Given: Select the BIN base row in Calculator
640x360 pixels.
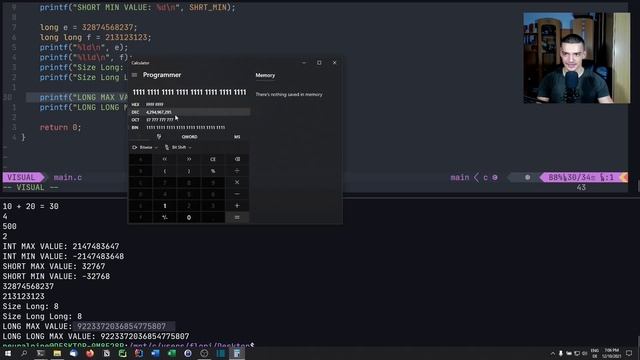Looking at the screenshot, I should pyautogui.click(x=190, y=128).
